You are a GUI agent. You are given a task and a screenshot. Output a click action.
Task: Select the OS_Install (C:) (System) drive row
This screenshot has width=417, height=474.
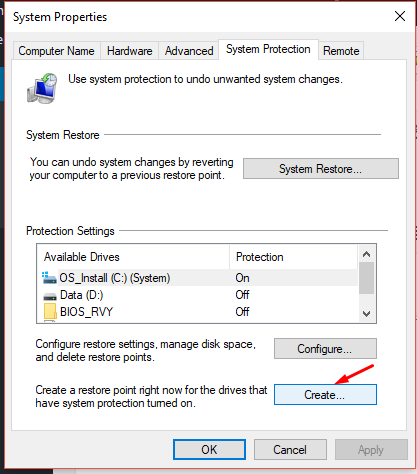(x=198, y=278)
